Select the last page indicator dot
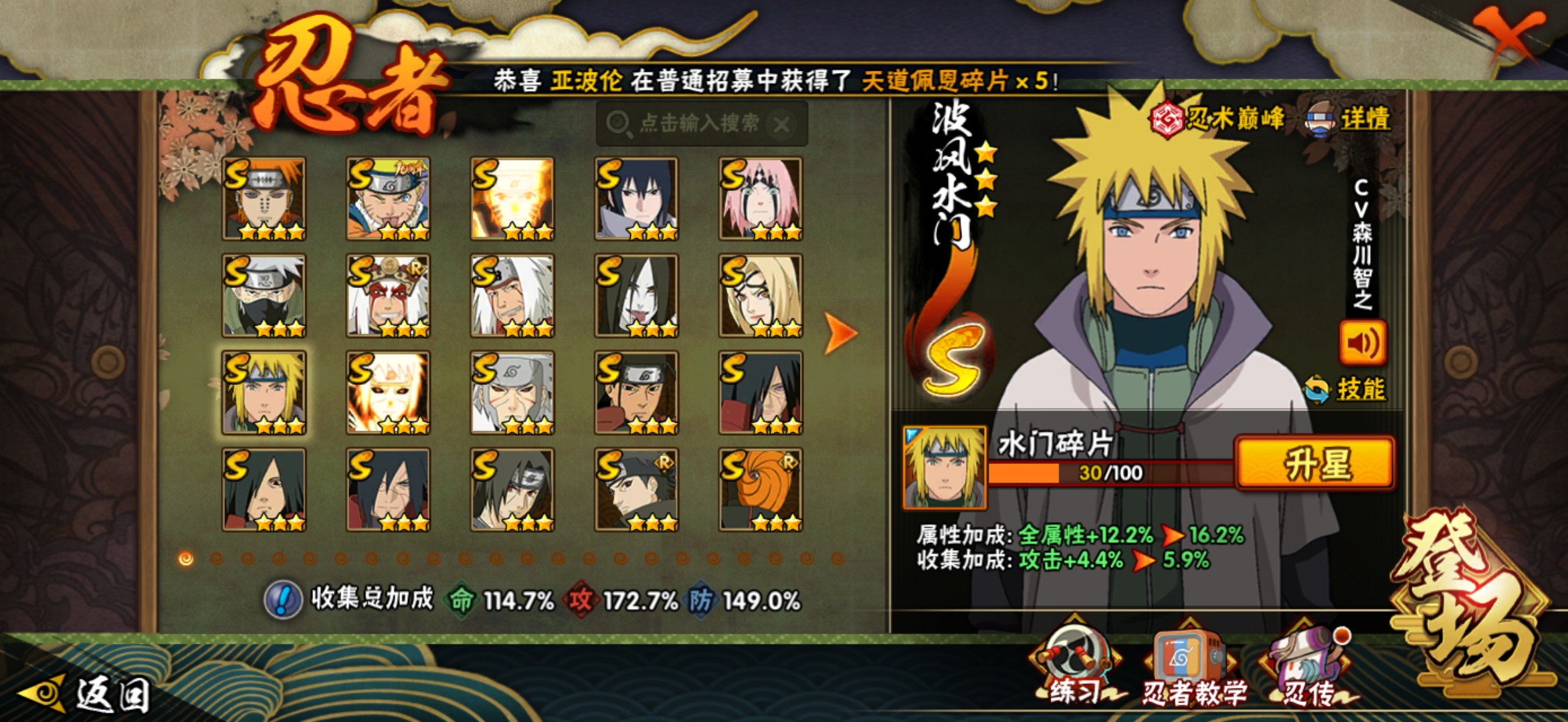This screenshot has width=1568, height=722. point(837,558)
